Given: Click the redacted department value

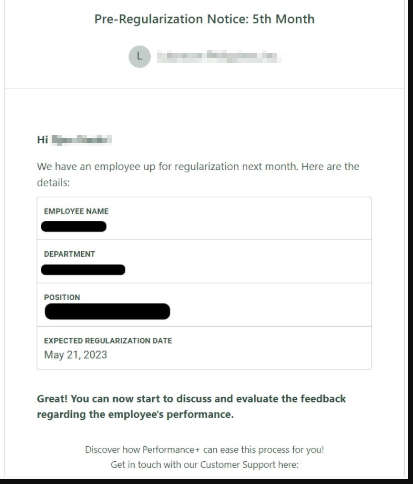Looking at the screenshot, I should [83, 269].
